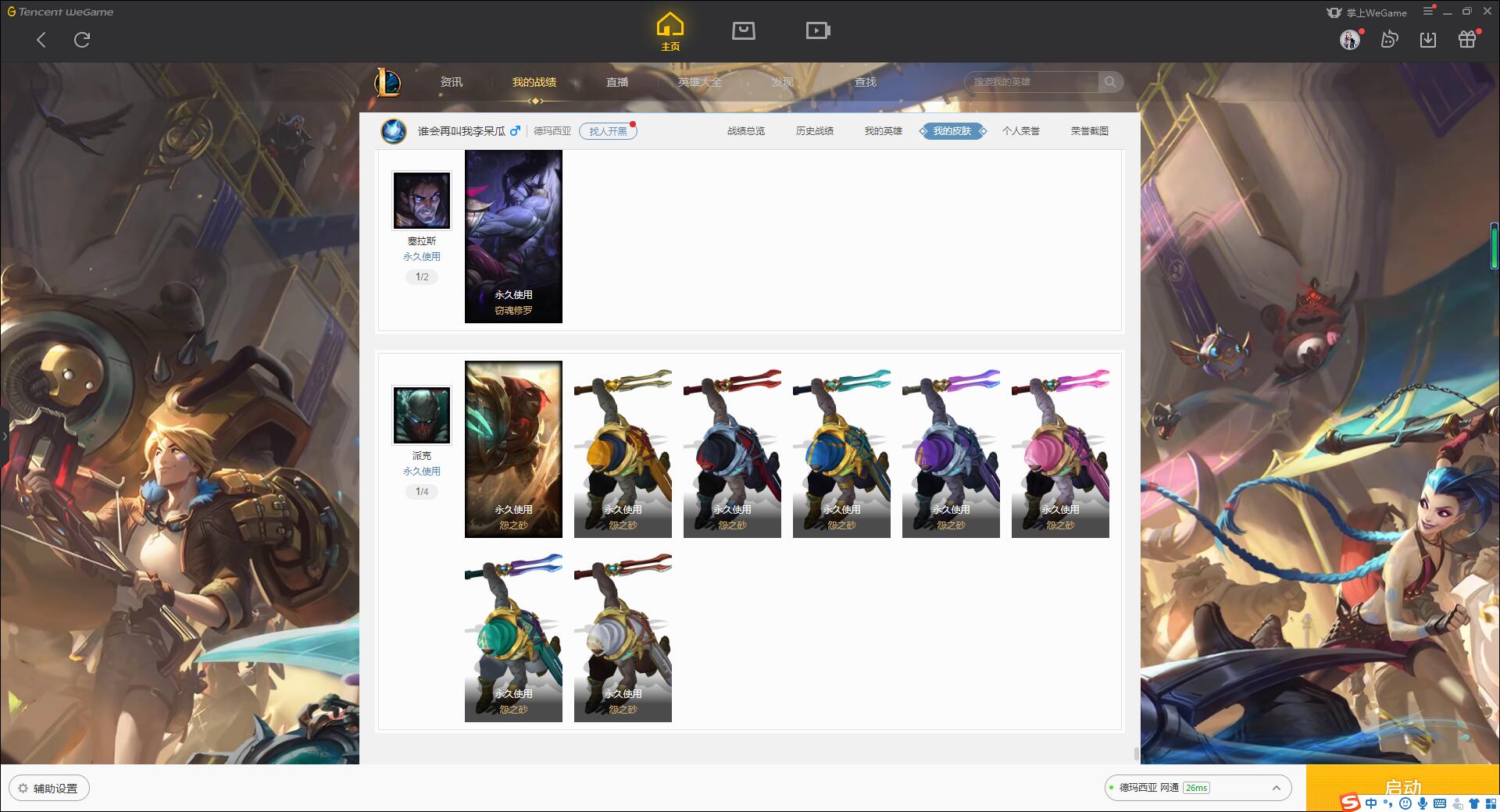
Task: Open 掌上WeGame mobile link
Action: [x=1367, y=12]
